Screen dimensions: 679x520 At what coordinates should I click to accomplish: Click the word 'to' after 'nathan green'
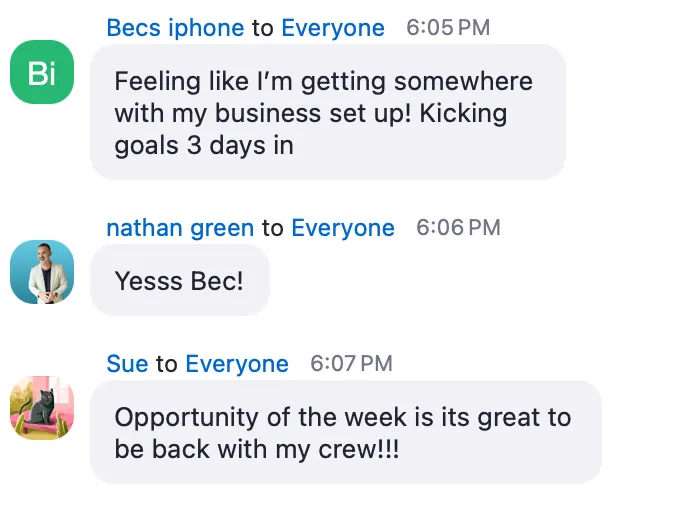coord(273,228)
